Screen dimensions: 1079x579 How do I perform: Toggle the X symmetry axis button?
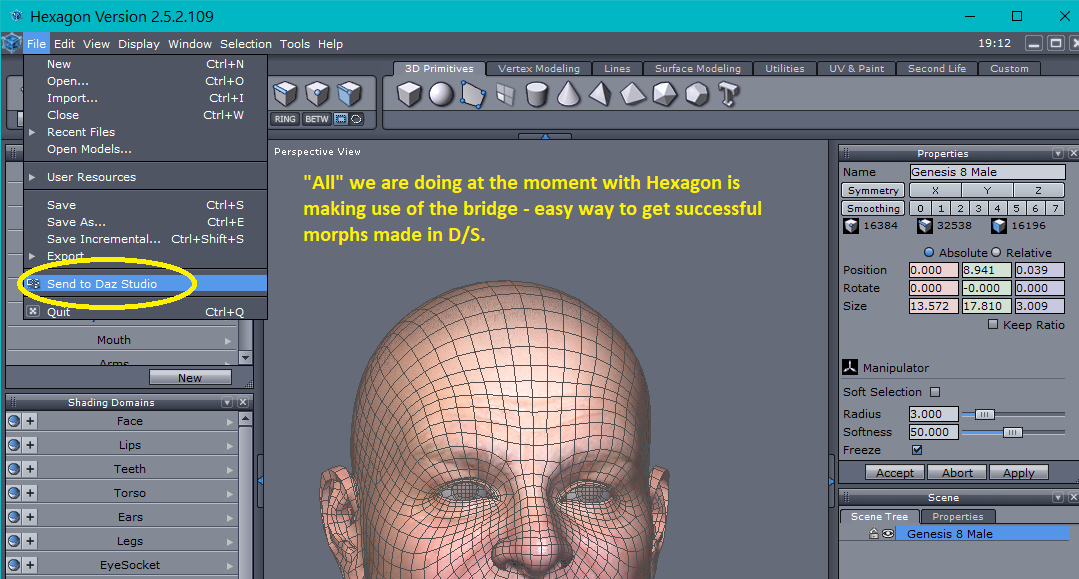[935, 190]
